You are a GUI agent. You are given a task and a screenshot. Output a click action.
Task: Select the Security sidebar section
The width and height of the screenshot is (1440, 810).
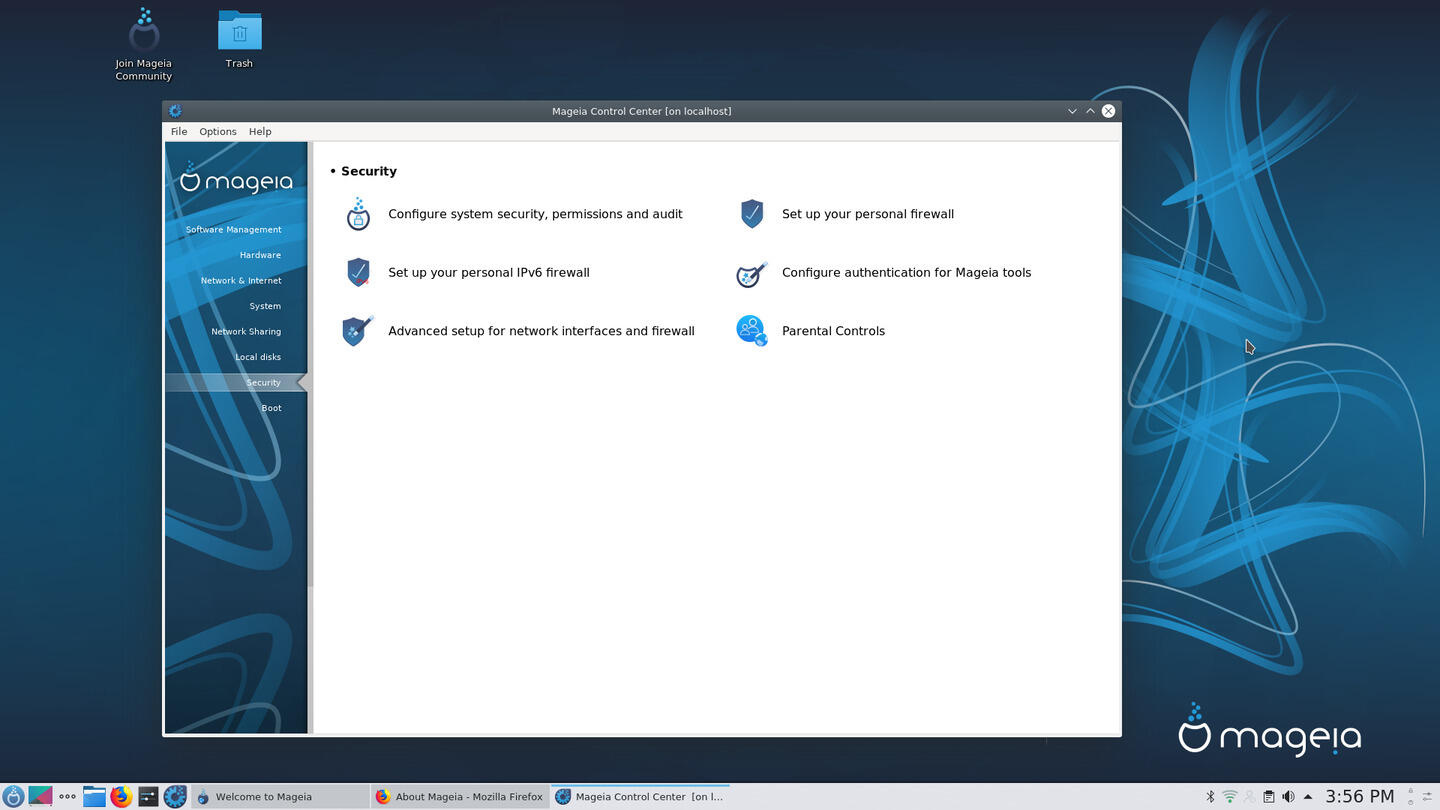click(236, 383)
